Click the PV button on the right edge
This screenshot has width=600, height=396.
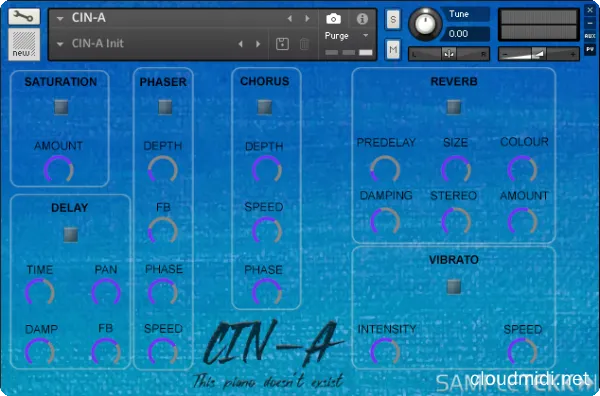[590, 49]
